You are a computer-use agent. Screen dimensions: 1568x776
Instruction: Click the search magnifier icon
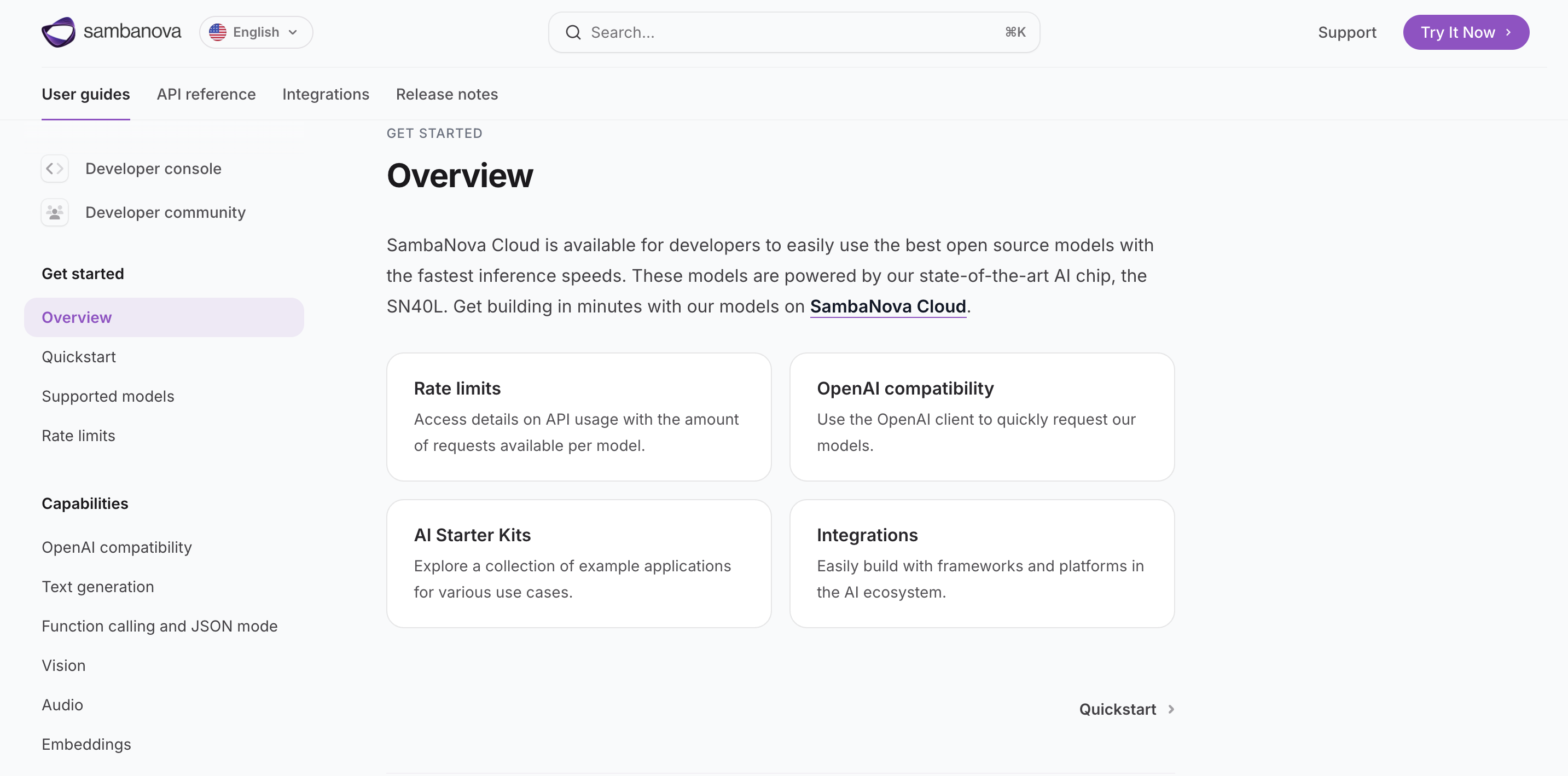click(573, 32)
